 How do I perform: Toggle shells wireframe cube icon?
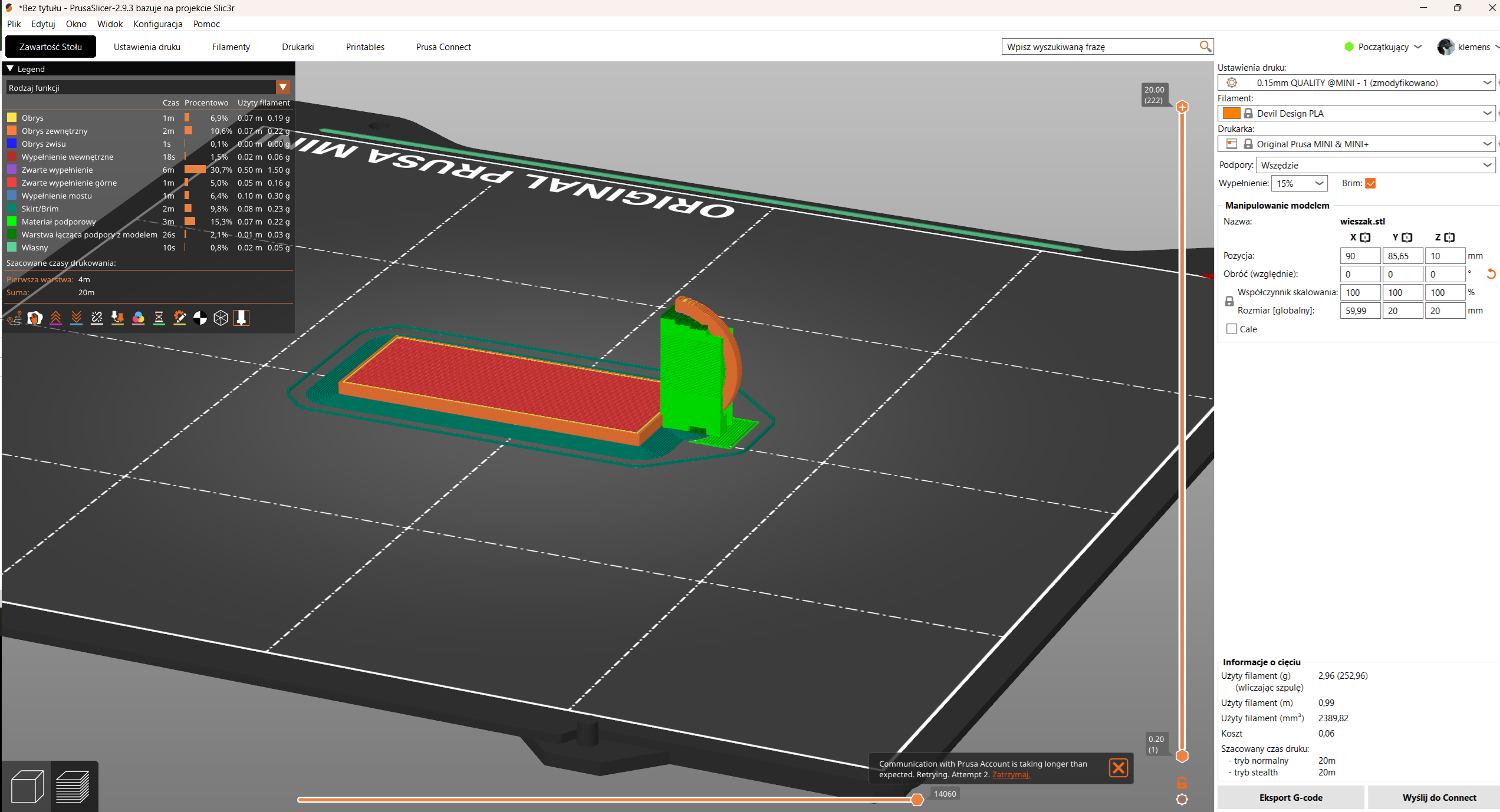click(x=221, y=318)
